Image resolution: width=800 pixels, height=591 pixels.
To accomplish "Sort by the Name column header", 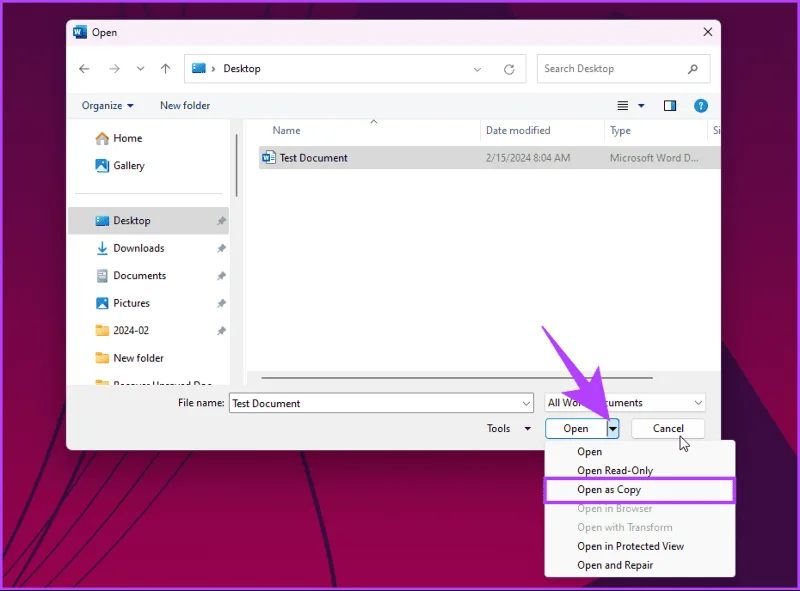I will tap(286, 131).
